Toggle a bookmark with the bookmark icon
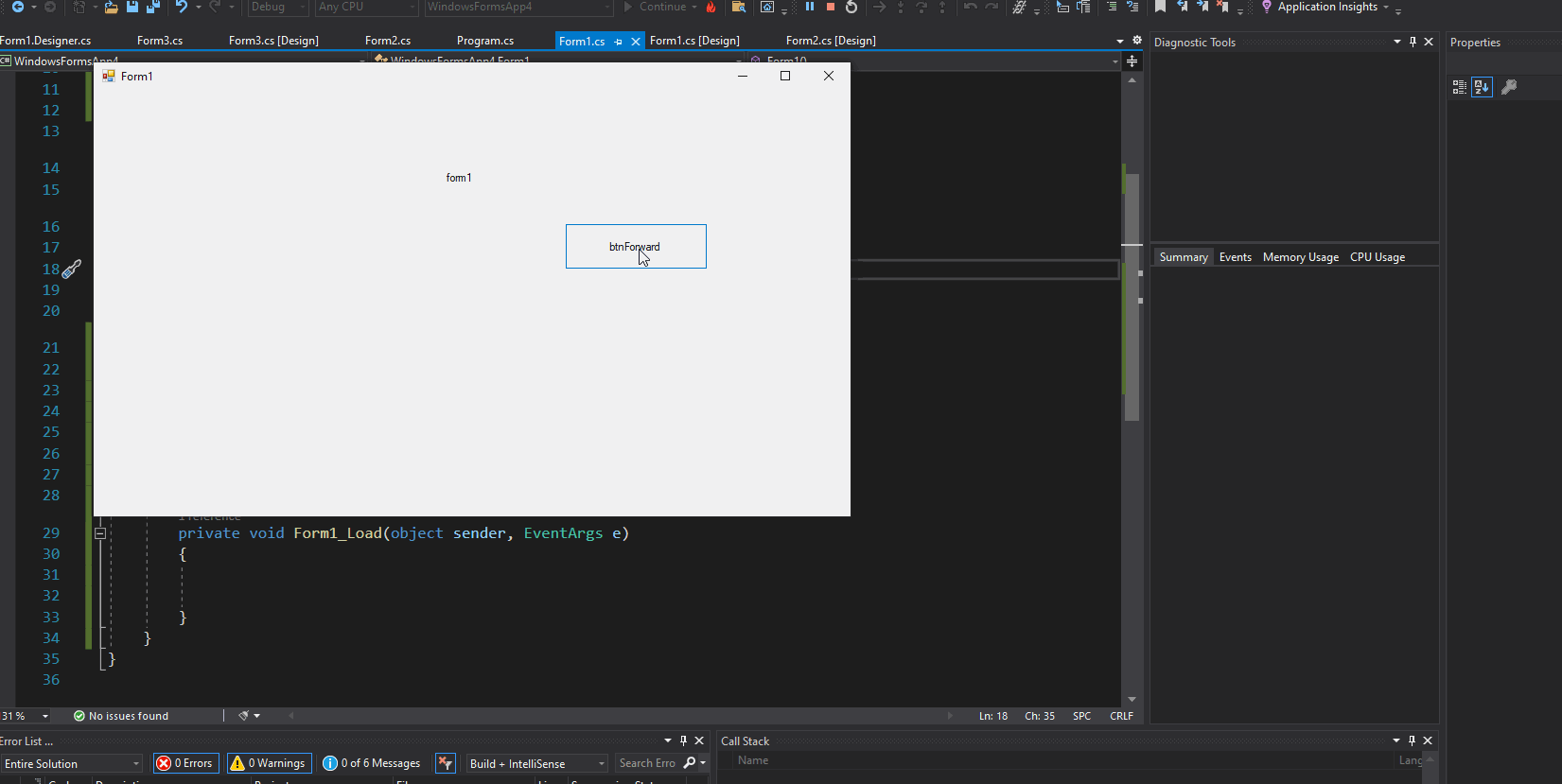 (x=1160, y=7)
